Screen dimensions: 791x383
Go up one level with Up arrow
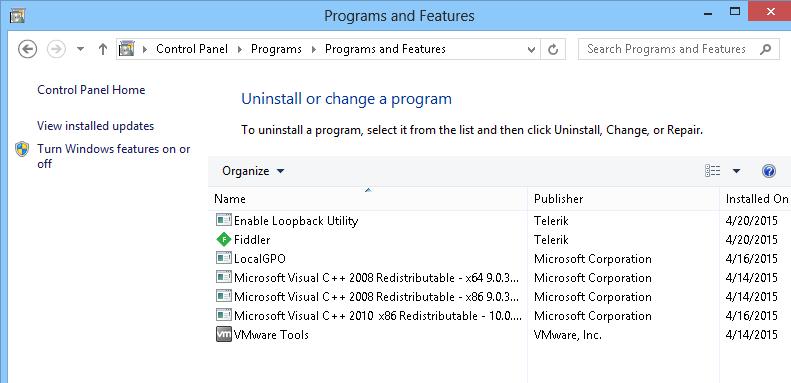pos(103,49)
